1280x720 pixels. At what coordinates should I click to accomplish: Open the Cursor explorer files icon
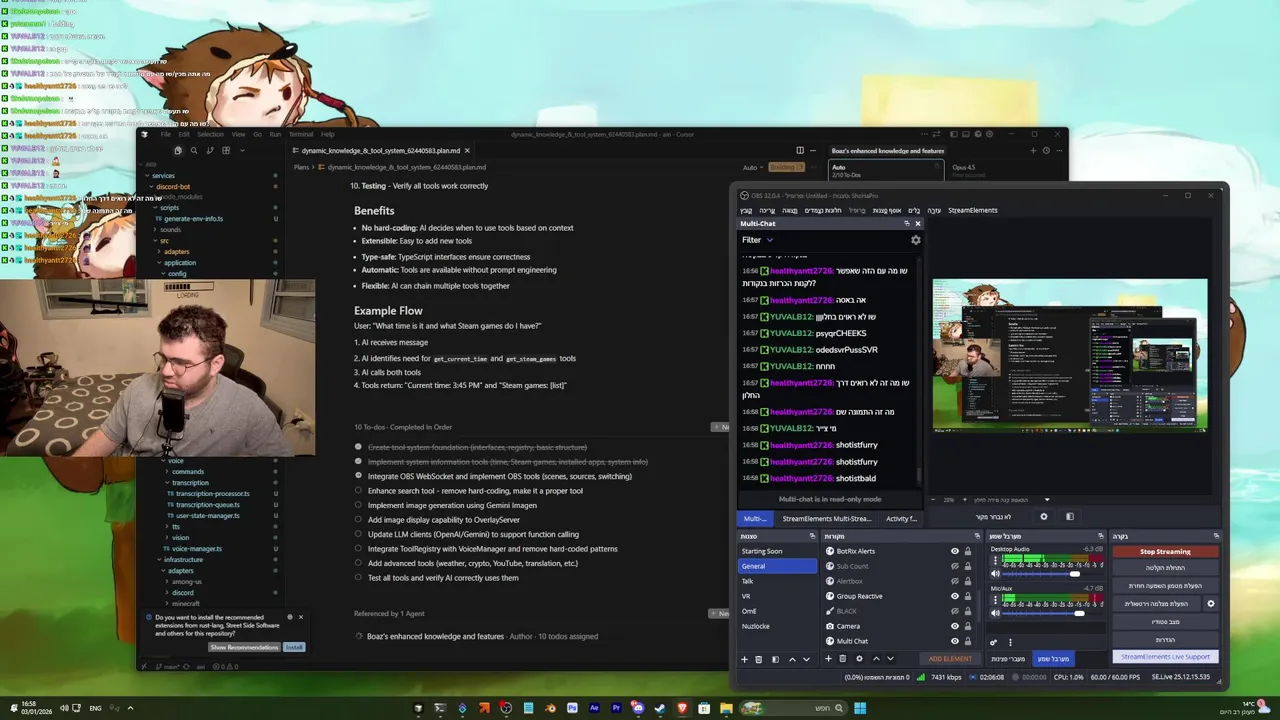(178, 151)
